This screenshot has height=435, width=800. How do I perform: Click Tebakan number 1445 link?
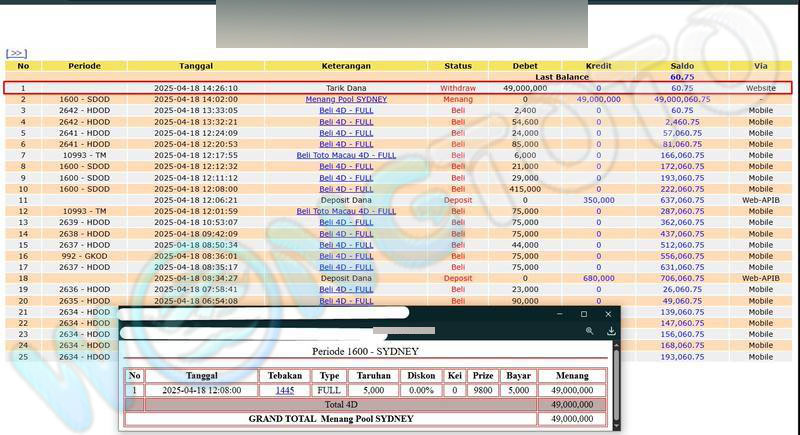(x=285, y=390)
